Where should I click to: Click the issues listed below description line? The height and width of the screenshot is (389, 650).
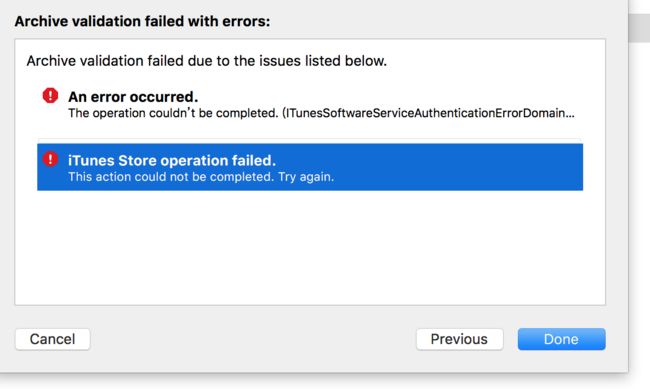[206, 61]
